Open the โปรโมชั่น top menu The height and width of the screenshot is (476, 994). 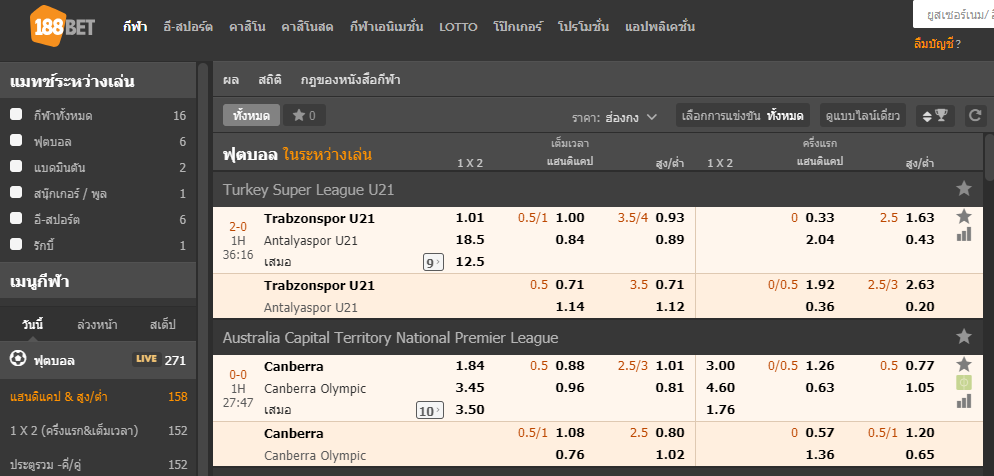tap(584, 27)
